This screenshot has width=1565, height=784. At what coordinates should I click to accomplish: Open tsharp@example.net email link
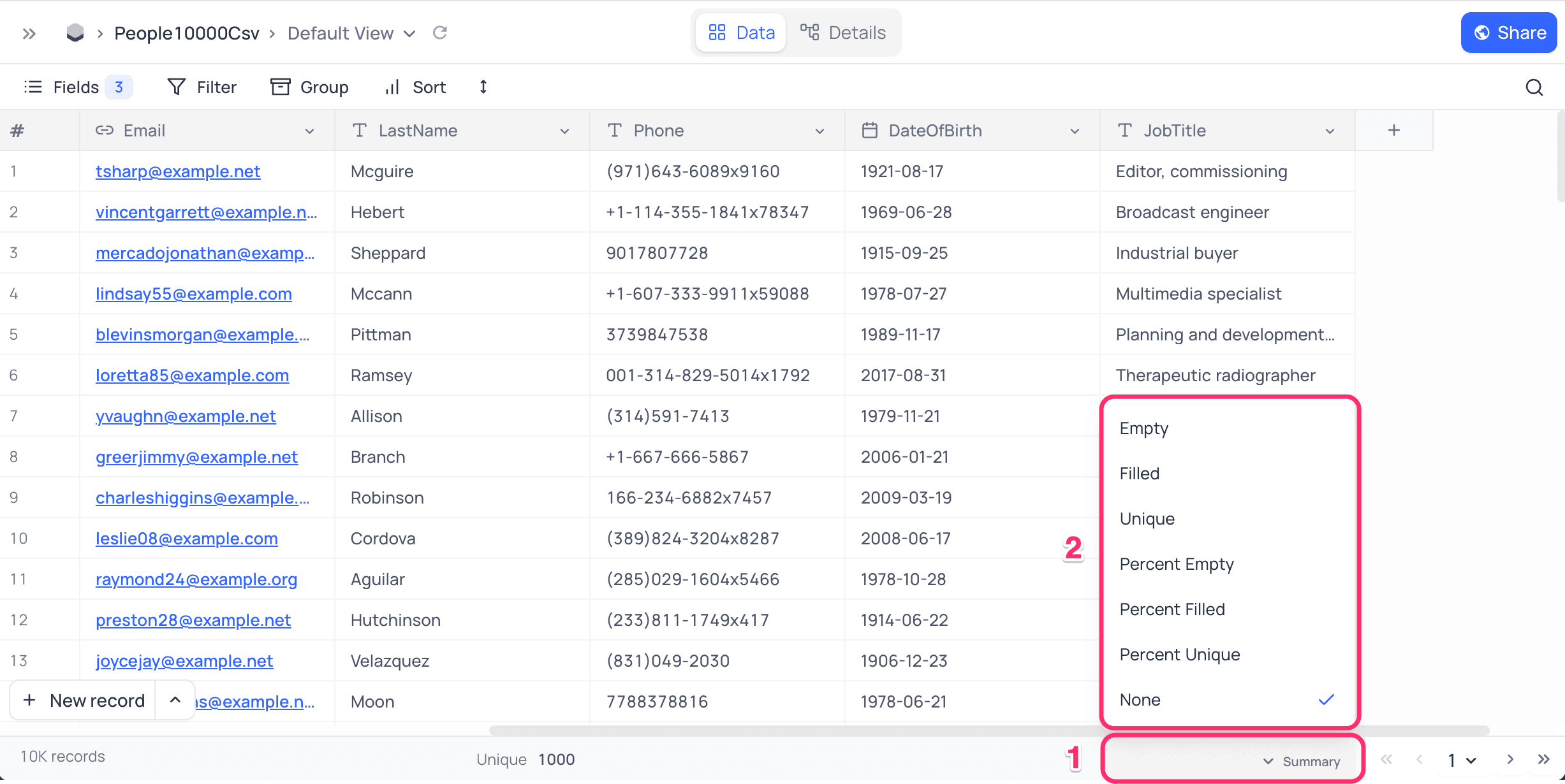178,171
